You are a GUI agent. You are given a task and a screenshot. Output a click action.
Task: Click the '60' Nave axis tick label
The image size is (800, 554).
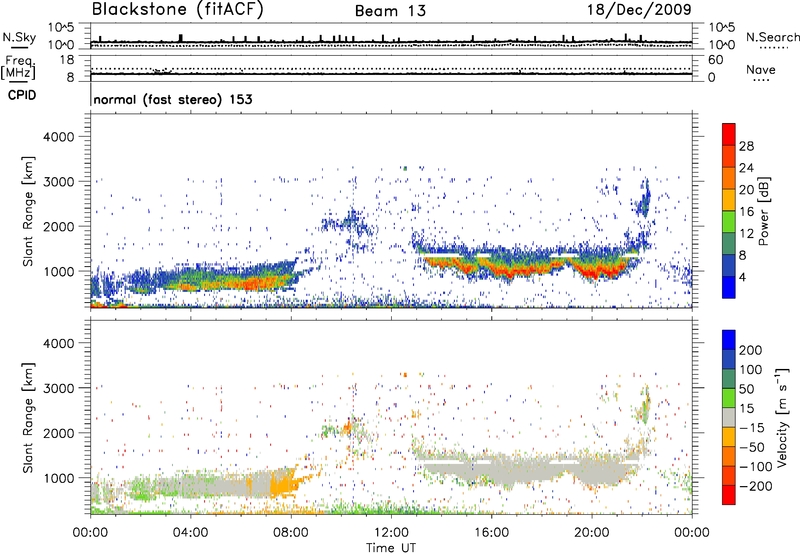pos(716,60)
